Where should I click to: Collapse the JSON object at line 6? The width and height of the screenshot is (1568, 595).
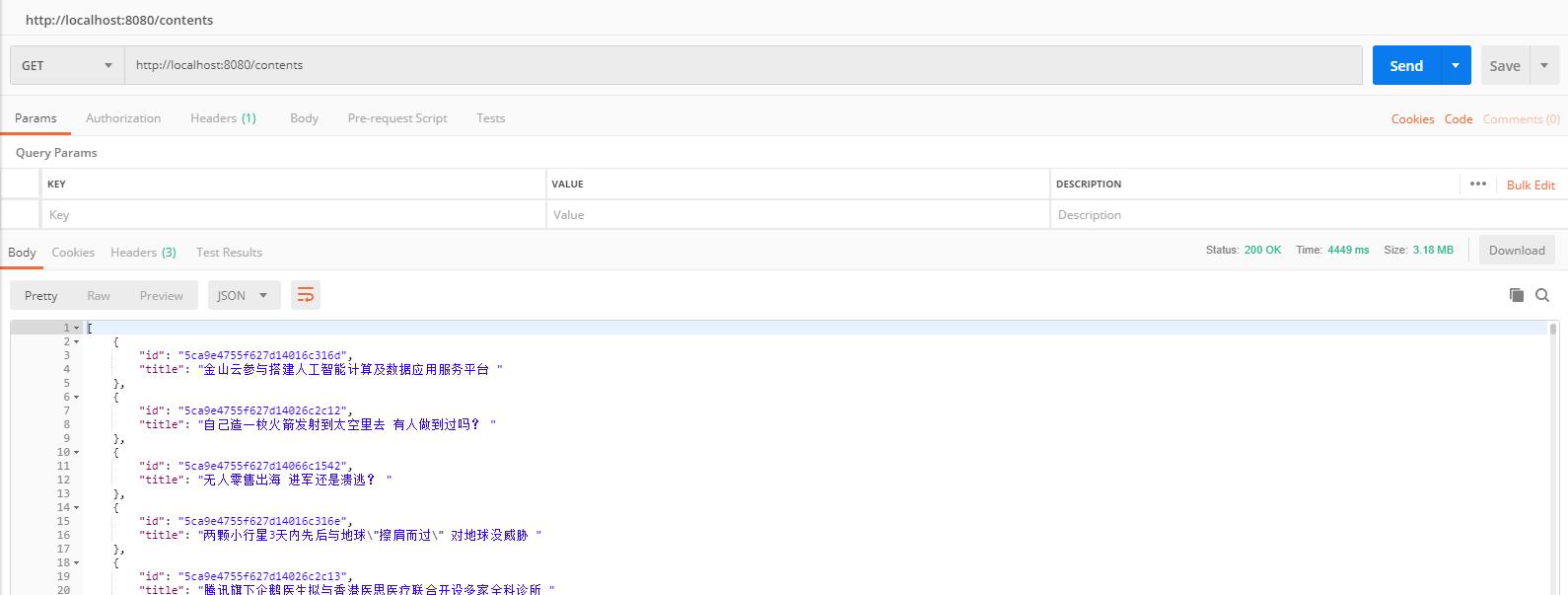(x=77, y=397)
